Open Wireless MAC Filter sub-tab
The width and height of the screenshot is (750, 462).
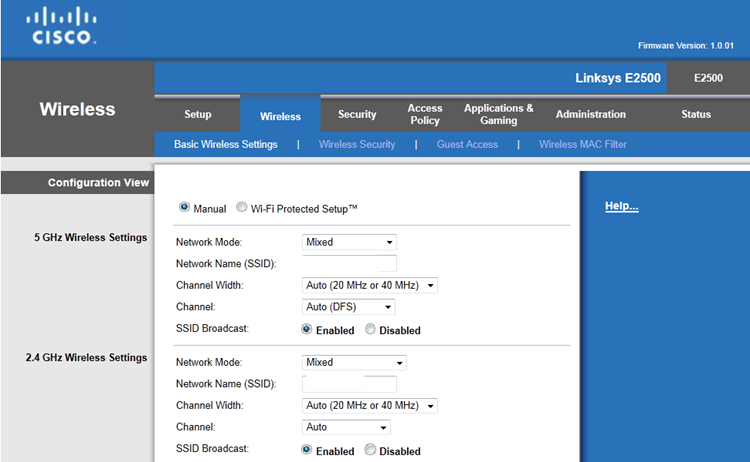pyautogui.click(x=582, y=145)
